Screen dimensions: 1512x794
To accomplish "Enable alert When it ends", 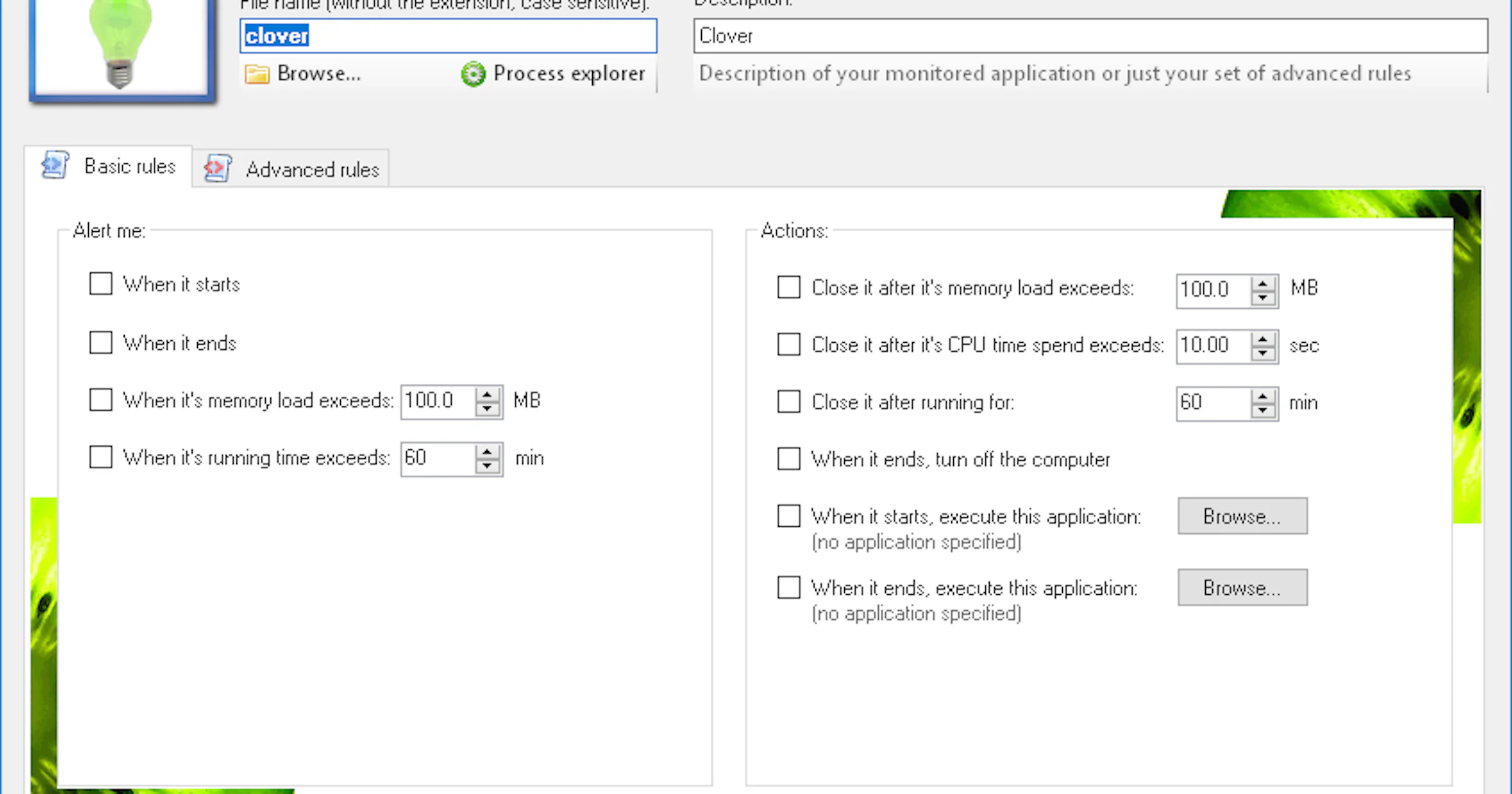I will click(x=101, y=343).
